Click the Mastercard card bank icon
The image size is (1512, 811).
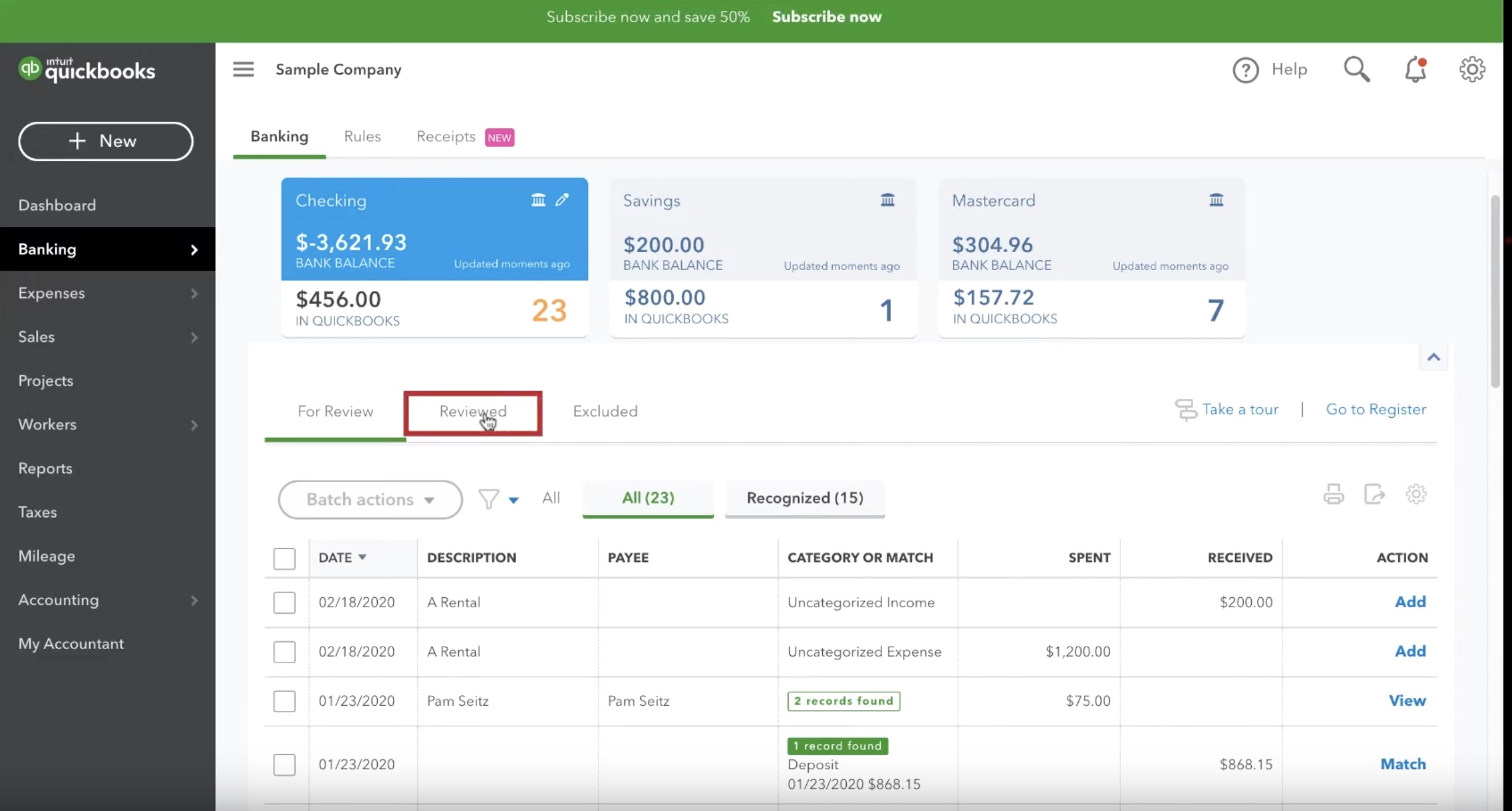[1216, 200]
